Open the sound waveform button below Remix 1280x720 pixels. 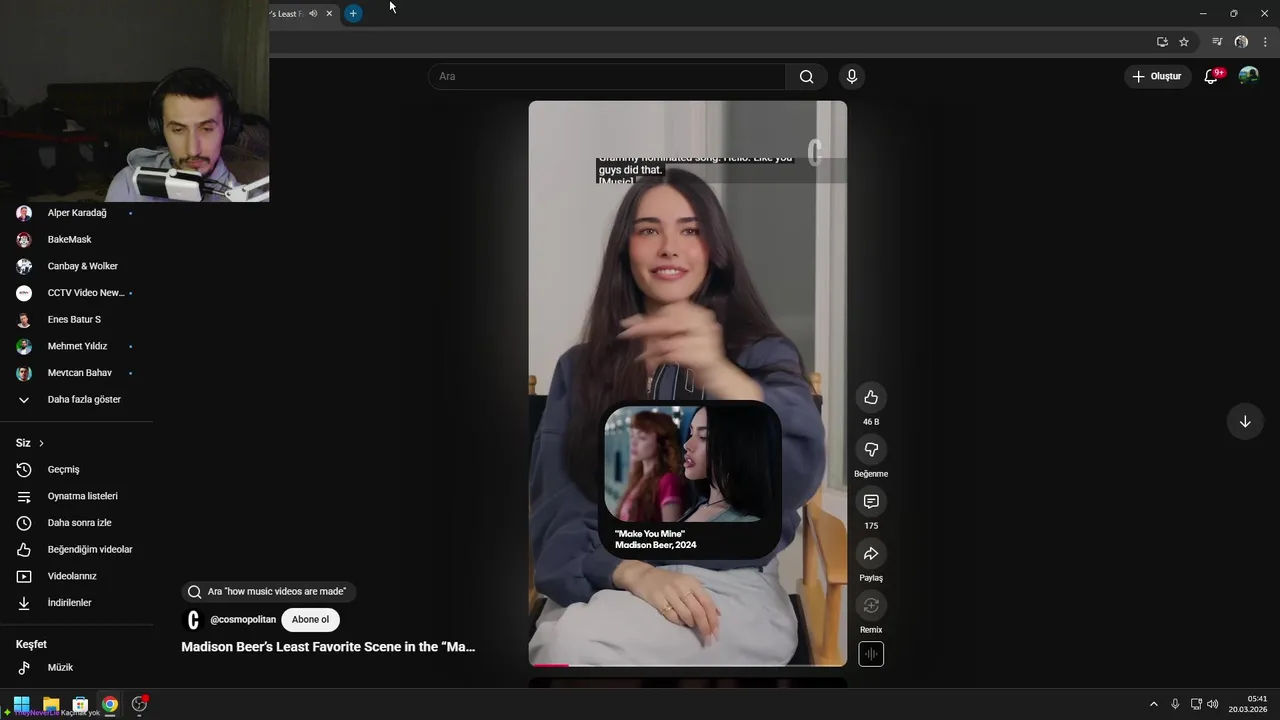[x=871, y=655]
